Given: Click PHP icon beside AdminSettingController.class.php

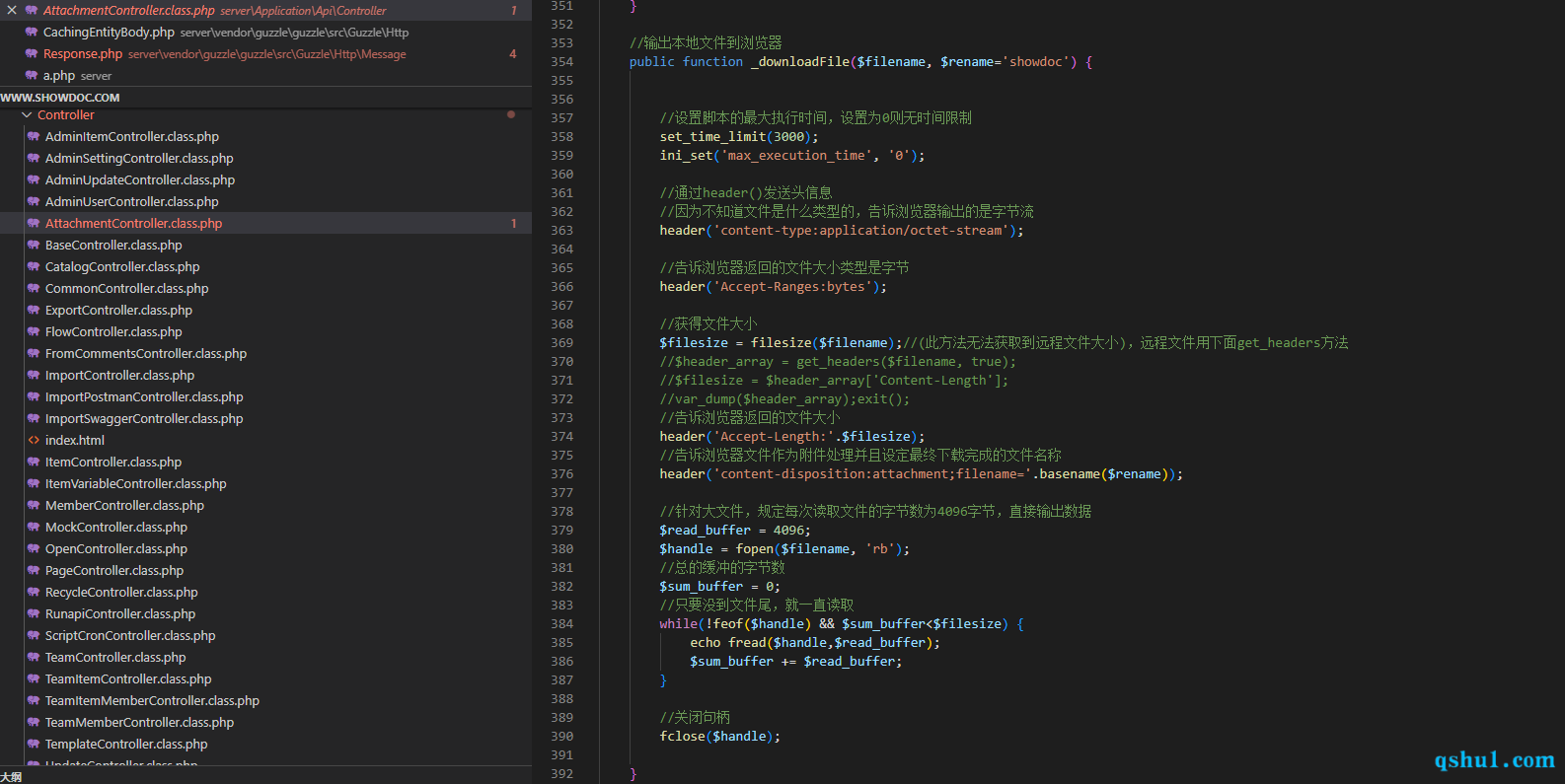Looking at the screenshot, I should click(34, 158).
